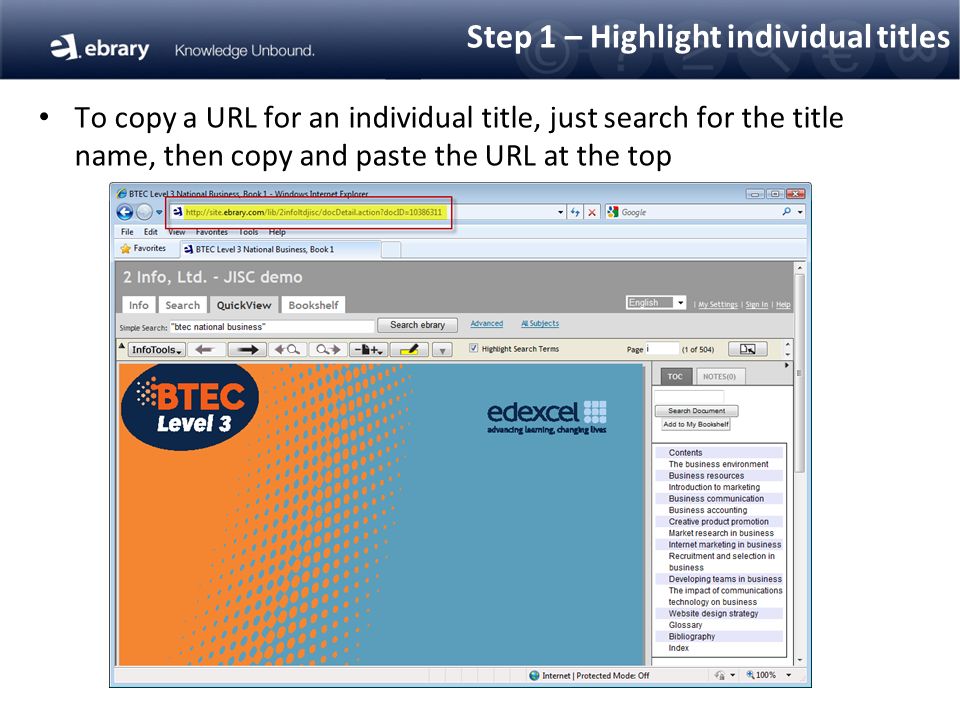
Task: Open the Business accounting chapter
Action: [708, 510]
